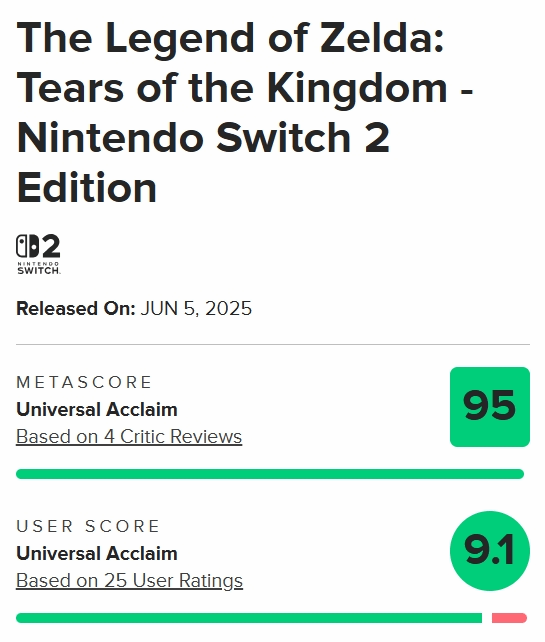Click the large '2' in Switch logo

(x=51, y=246)
